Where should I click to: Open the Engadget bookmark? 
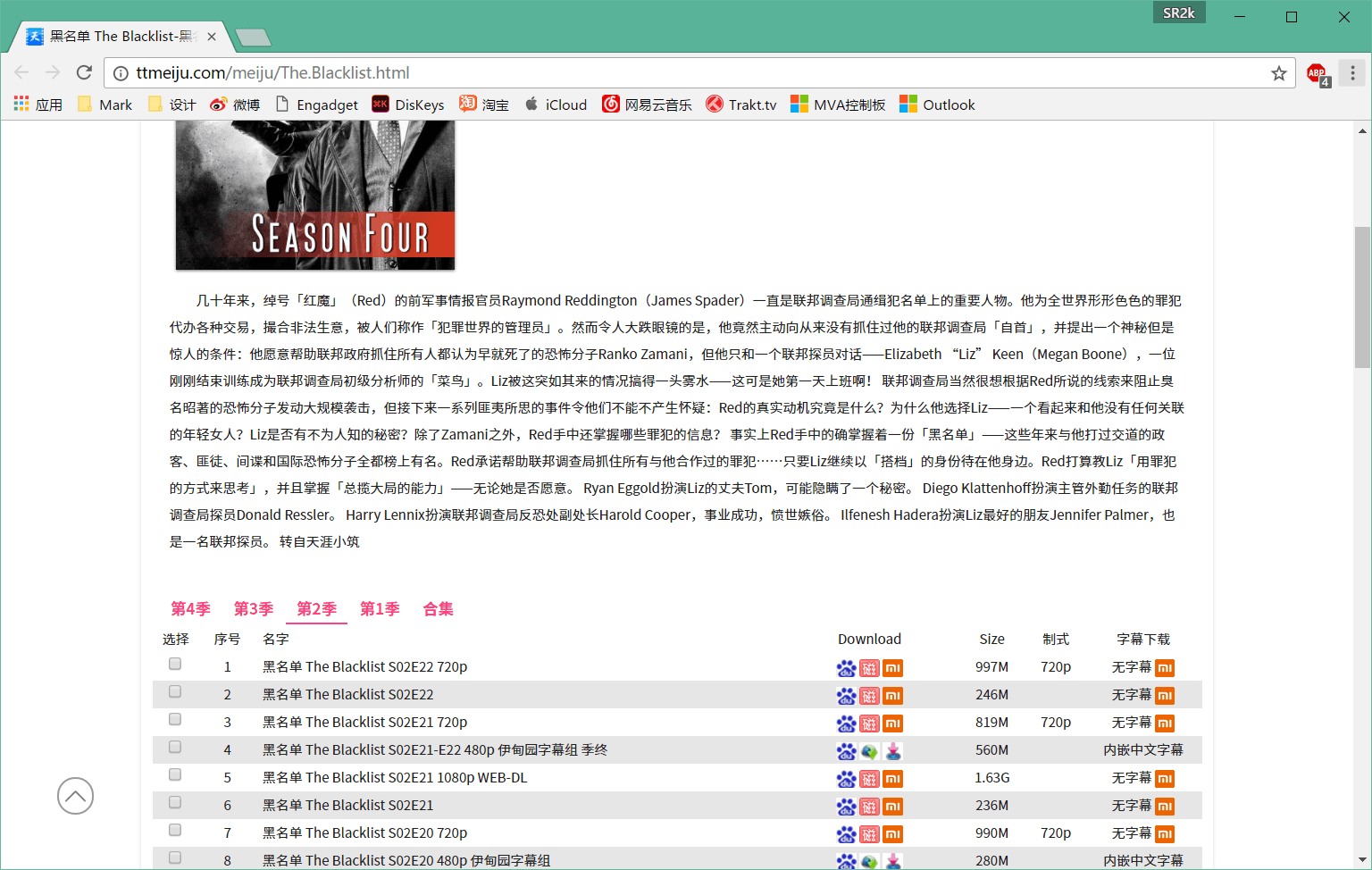[x=317, y=105]
